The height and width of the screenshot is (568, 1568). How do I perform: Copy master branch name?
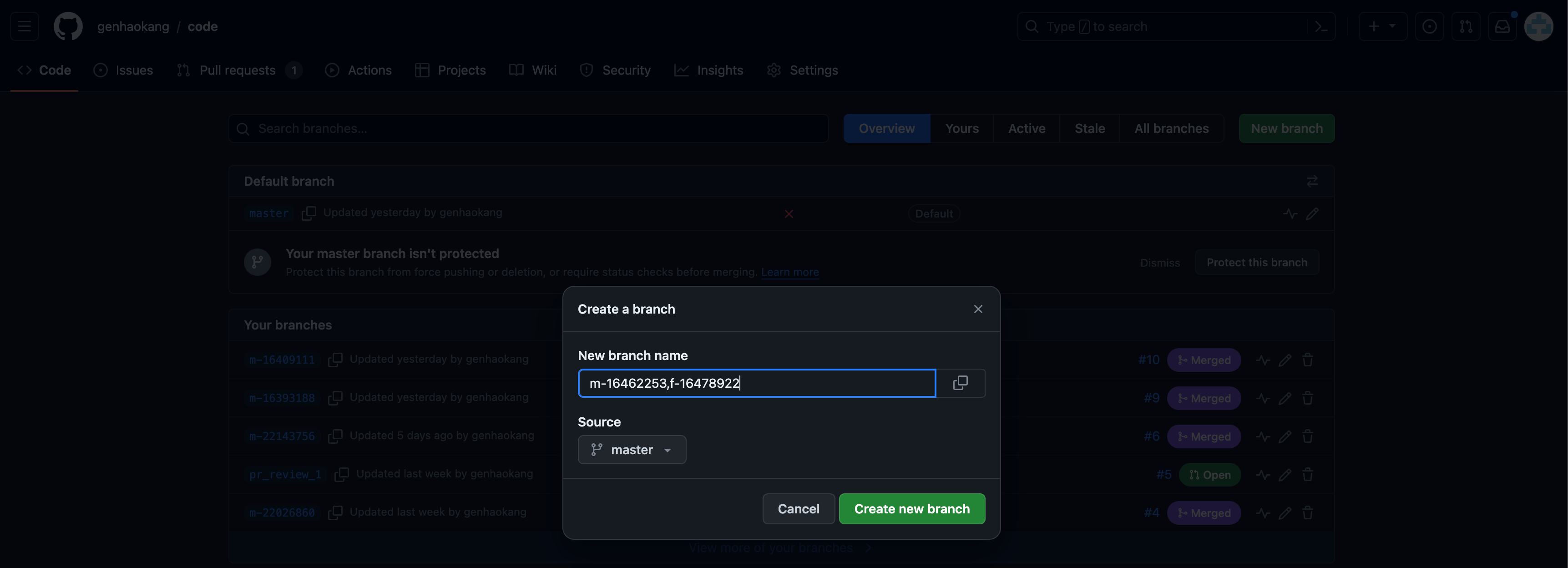coord(309,213)
